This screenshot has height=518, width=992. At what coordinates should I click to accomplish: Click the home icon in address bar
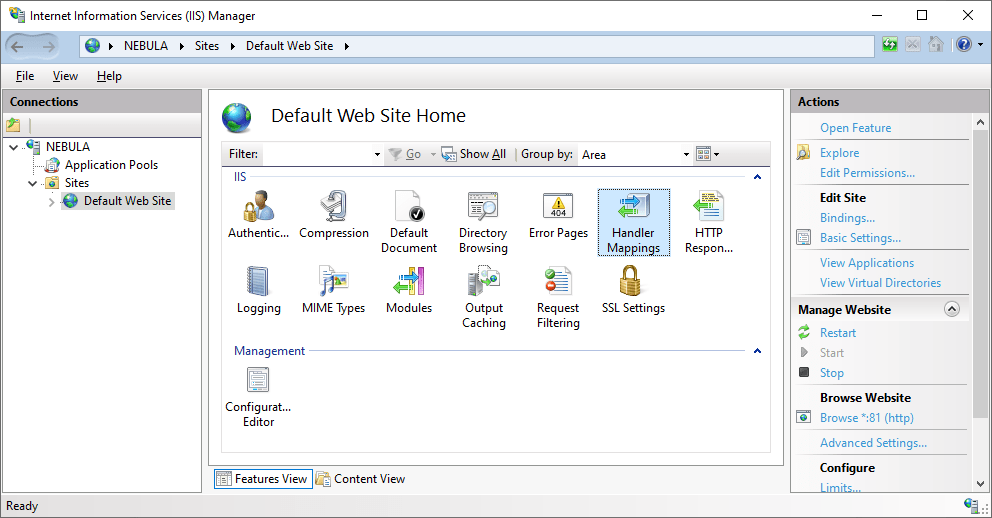(x=936, y=44)
